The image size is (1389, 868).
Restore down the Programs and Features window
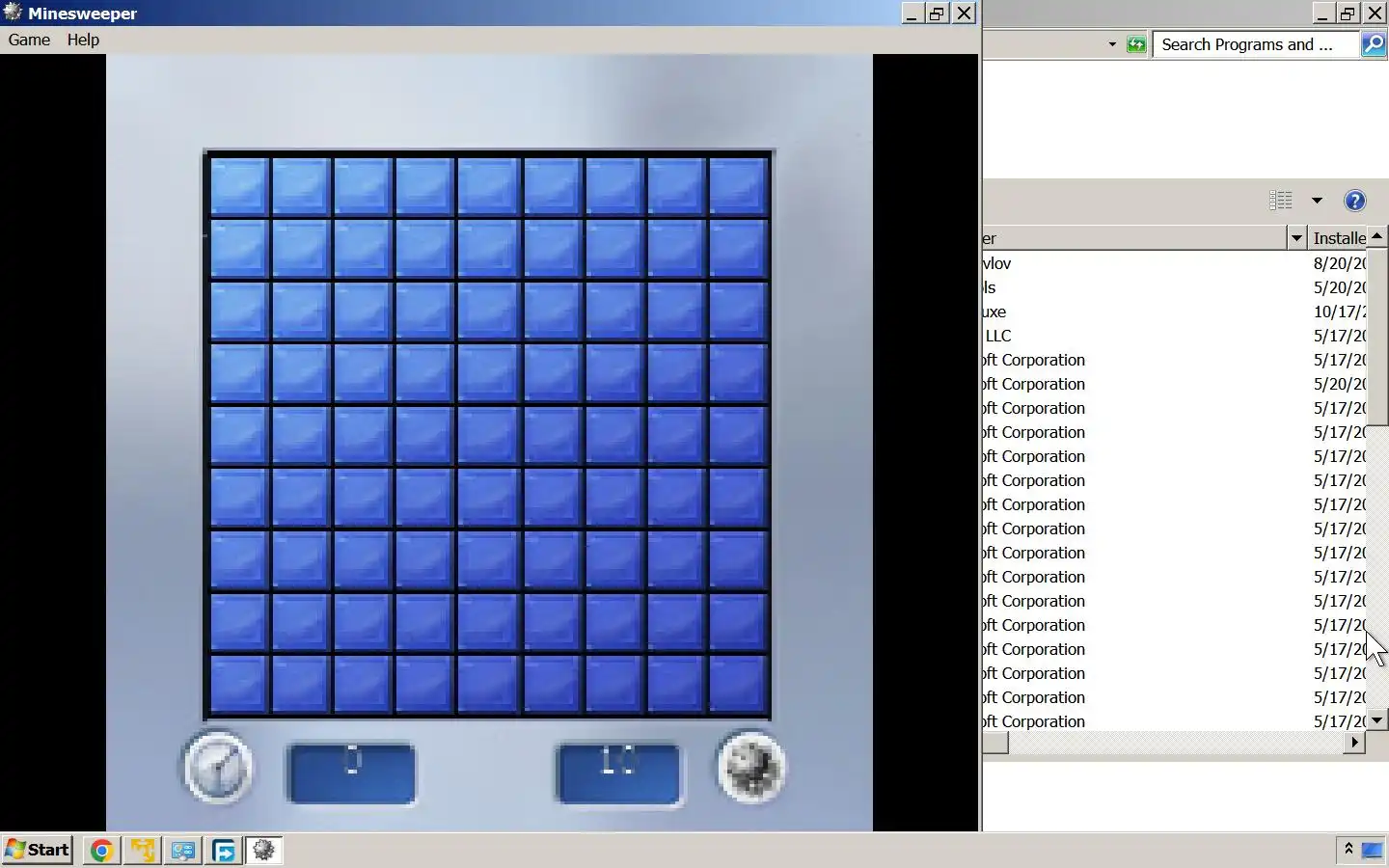coord(1348,13)
